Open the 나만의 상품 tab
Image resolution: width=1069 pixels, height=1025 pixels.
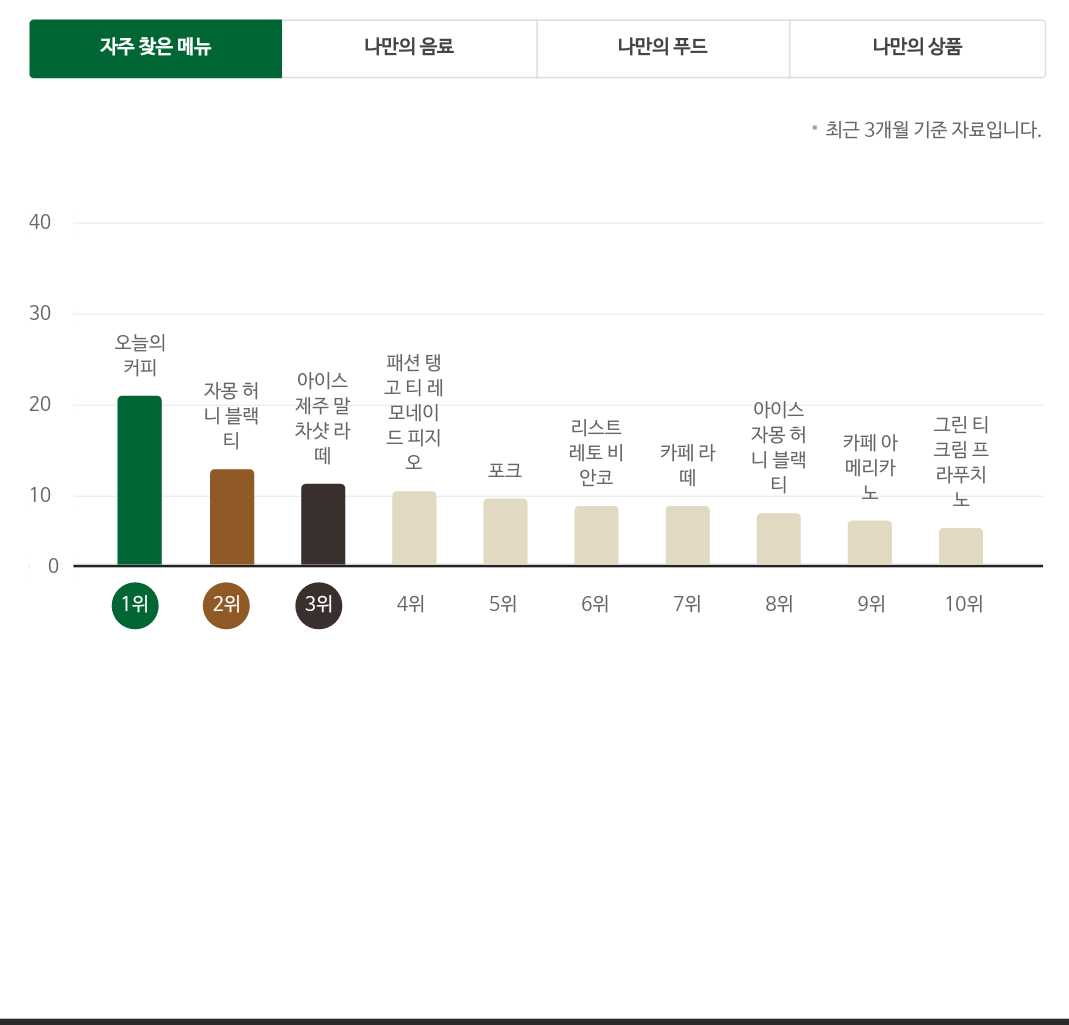(917, 48)
